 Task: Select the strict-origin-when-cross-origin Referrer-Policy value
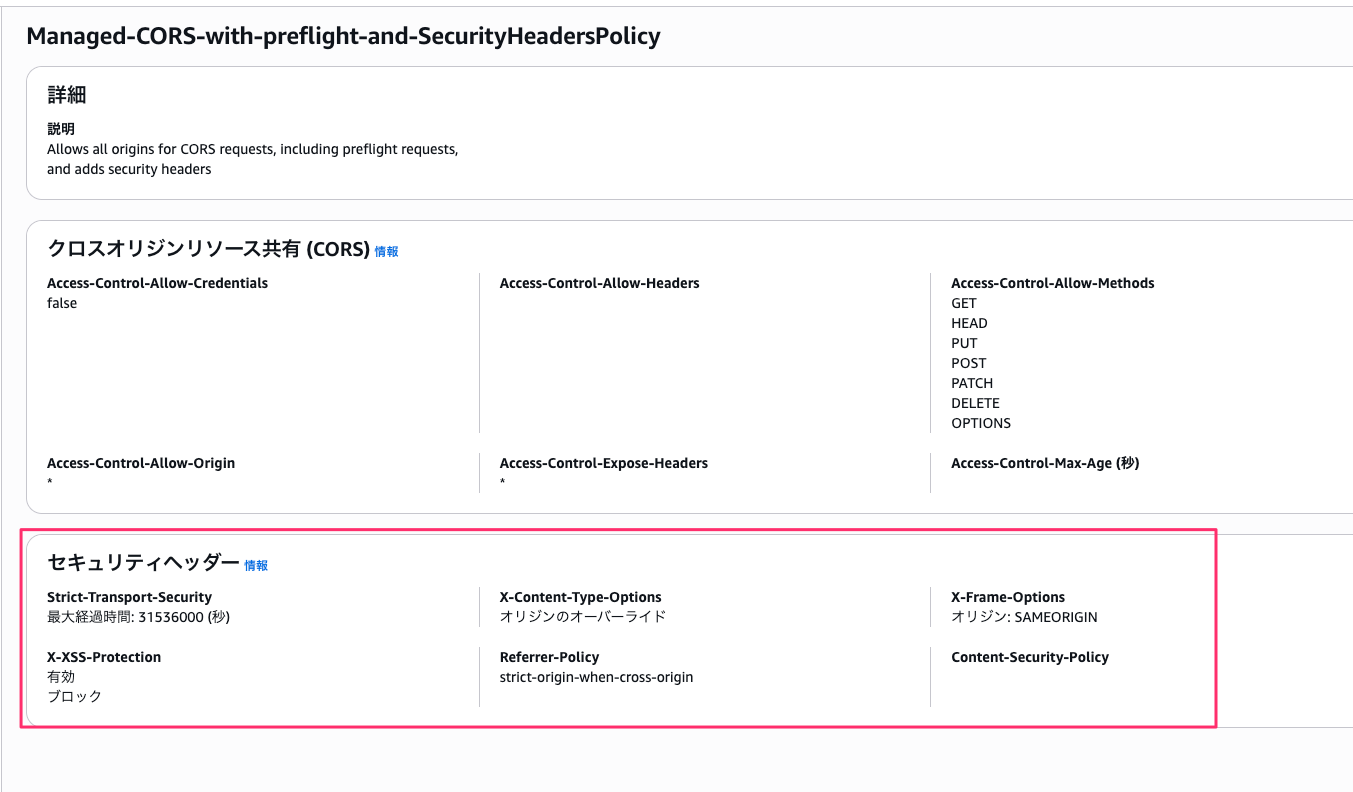[x=596, y=677]
